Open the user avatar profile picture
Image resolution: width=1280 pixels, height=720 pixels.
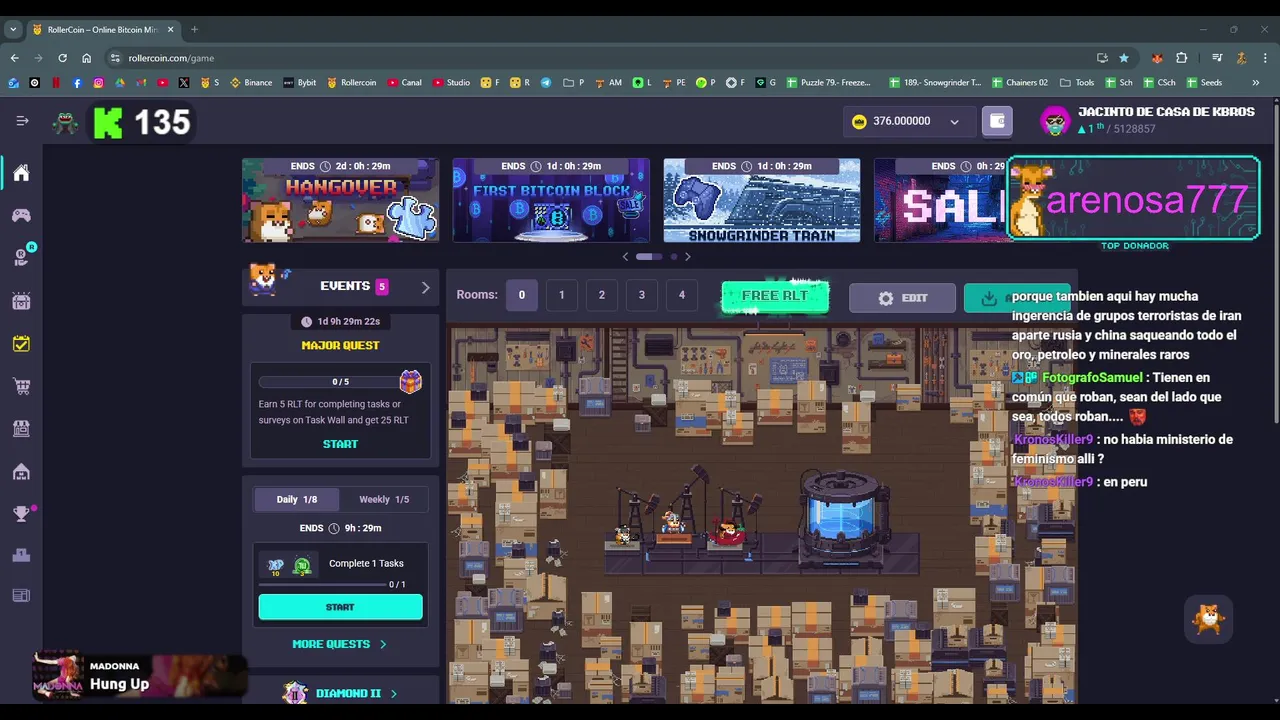(1055, 121)
